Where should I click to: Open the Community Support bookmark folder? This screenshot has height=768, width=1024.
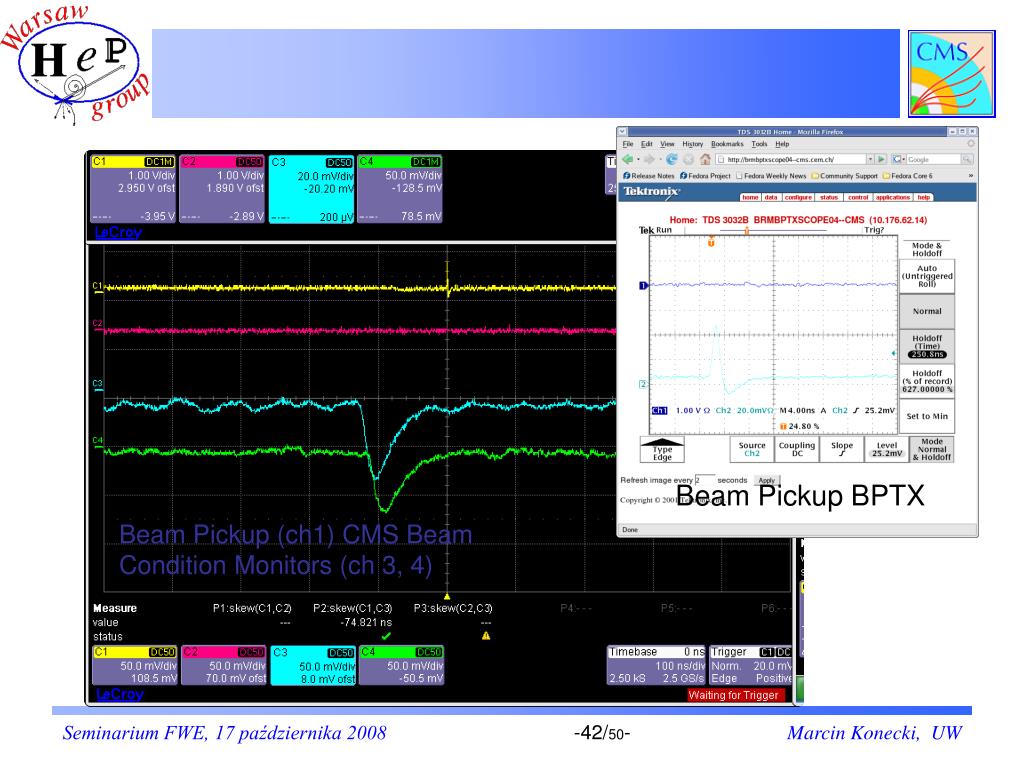click(844, 176)
